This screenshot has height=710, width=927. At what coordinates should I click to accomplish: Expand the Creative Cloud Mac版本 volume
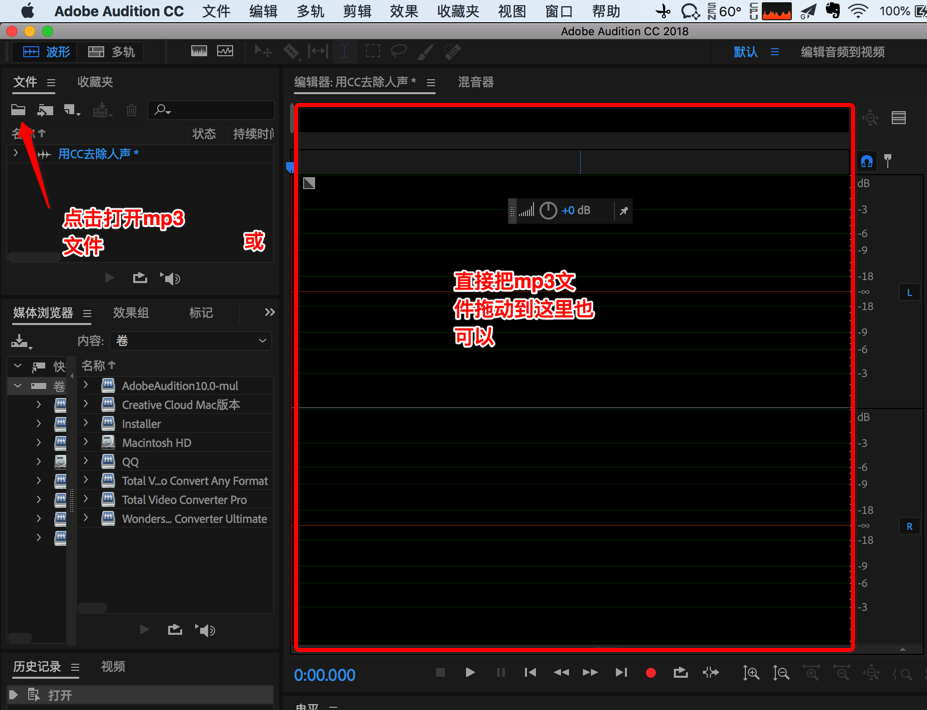(86, 404)
